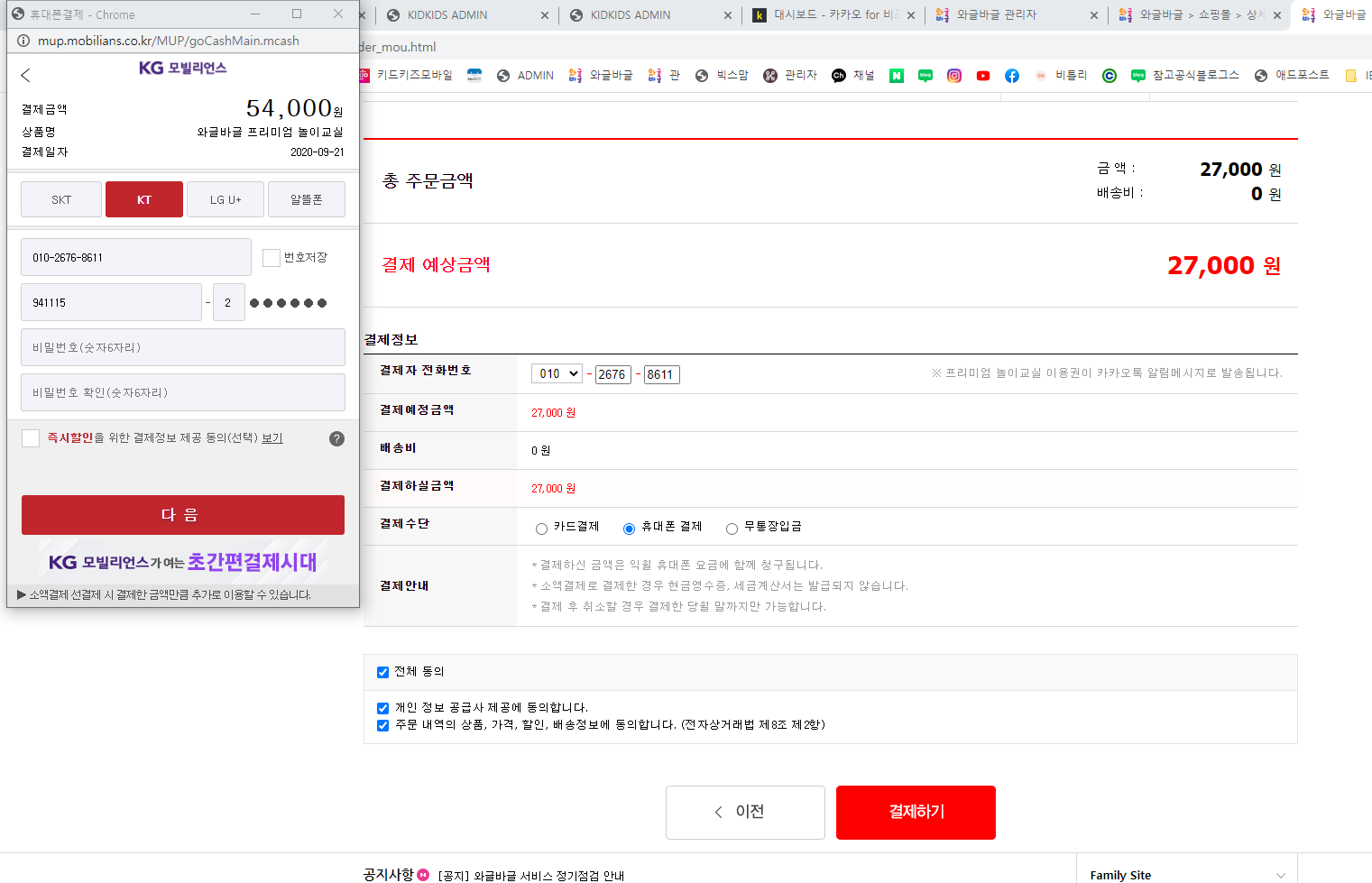Select the 알뜰폰 carrier tab

pyautogui.click(x=307, y=199)
